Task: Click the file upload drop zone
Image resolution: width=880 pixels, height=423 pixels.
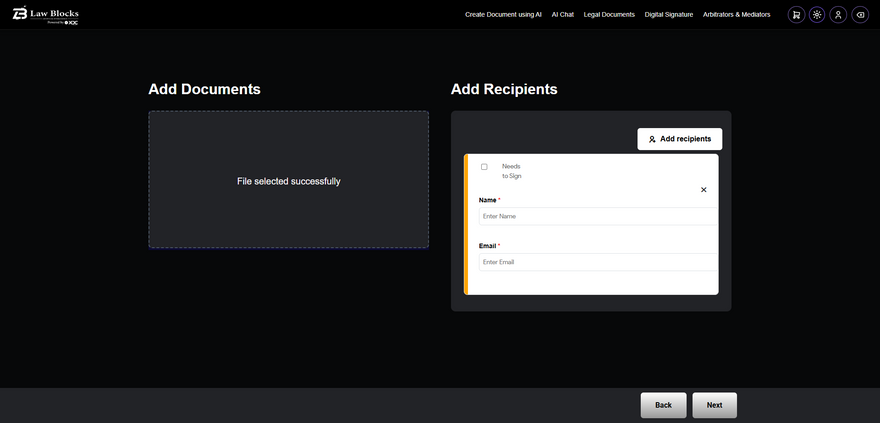Action: (x=288, y=180)
